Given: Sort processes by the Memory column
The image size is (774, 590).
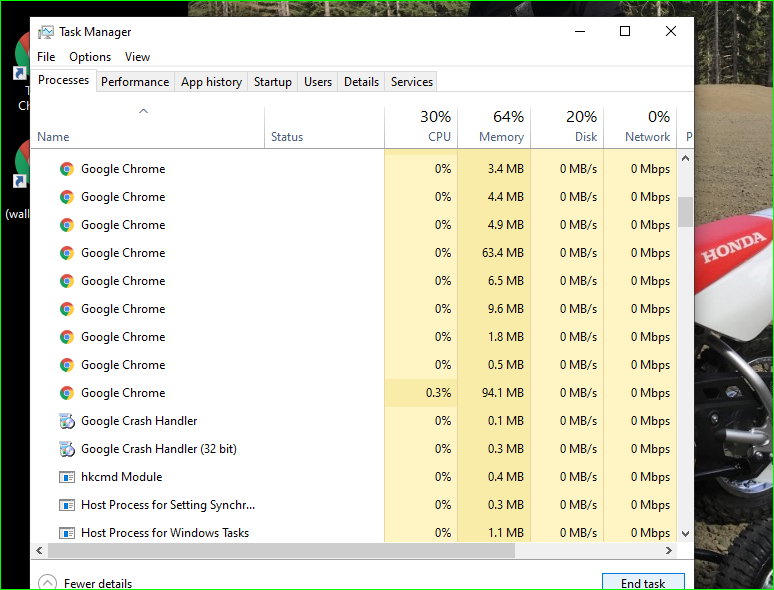Looking at the screenshot, I should coord(494,127).
